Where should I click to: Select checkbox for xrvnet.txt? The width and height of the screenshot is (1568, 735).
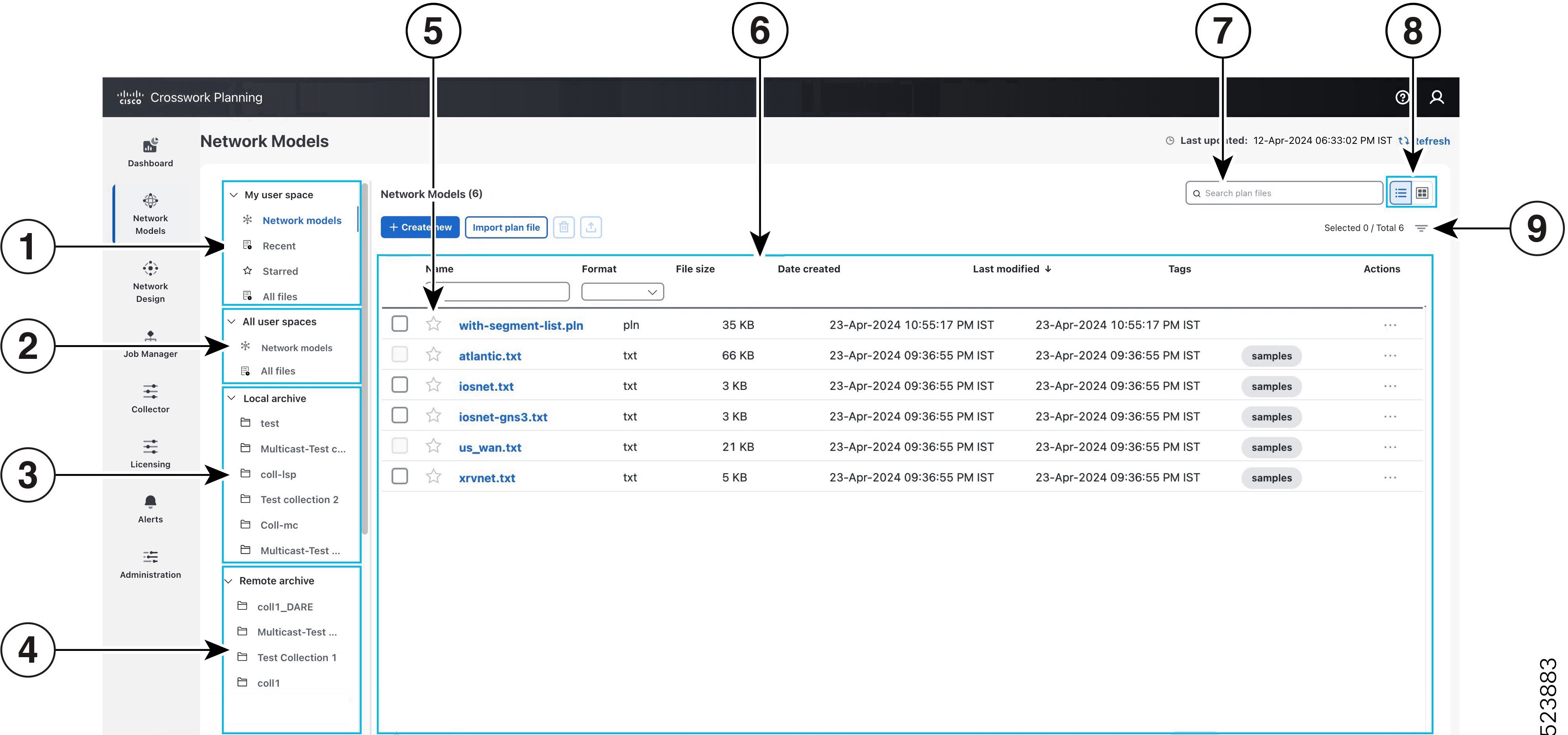pyautogui.click(x=400, y=476)
